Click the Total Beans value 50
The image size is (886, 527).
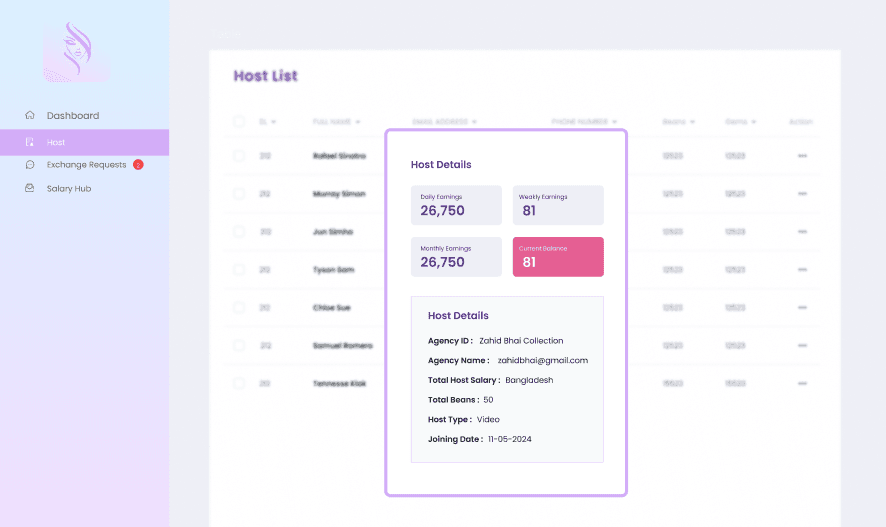pos(488,400)
